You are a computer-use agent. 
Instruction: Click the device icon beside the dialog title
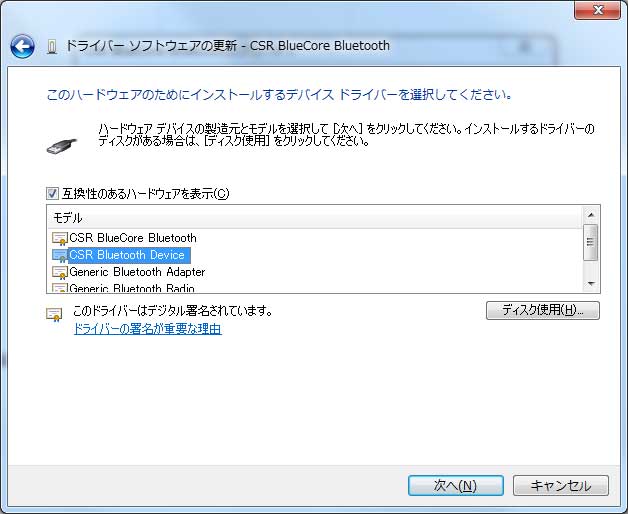(x=52, y=47)
